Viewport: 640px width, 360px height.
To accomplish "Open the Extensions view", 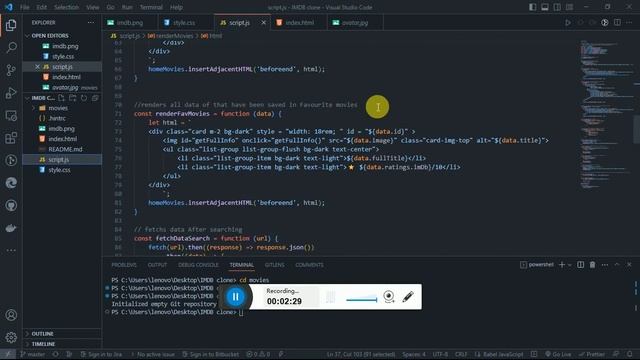I will pyautogui.click(x=11, y=138).
